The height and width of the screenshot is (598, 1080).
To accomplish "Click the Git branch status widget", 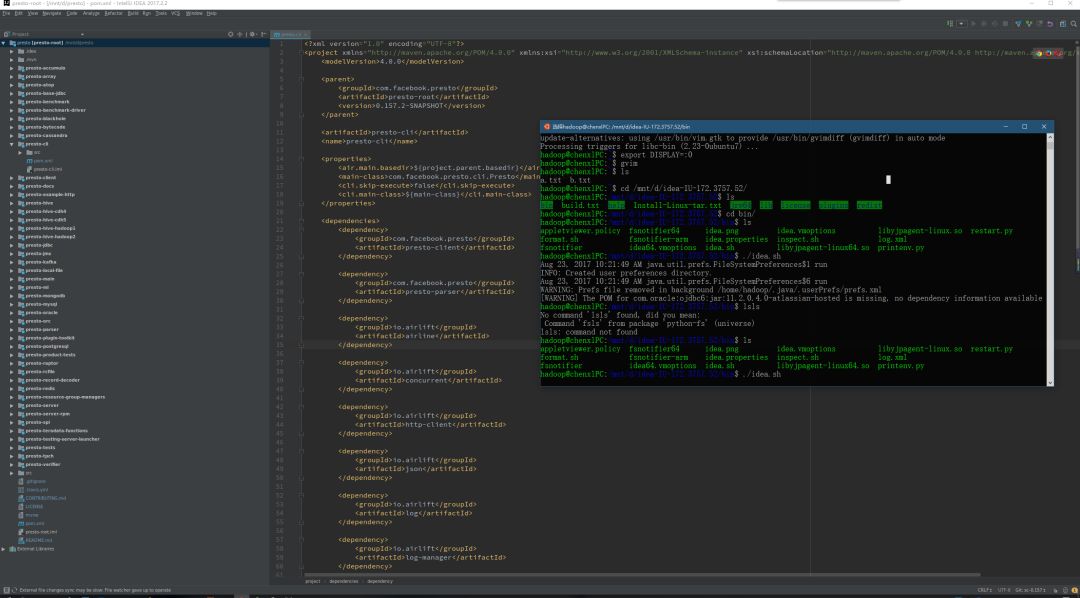I will pos(1032,590).
